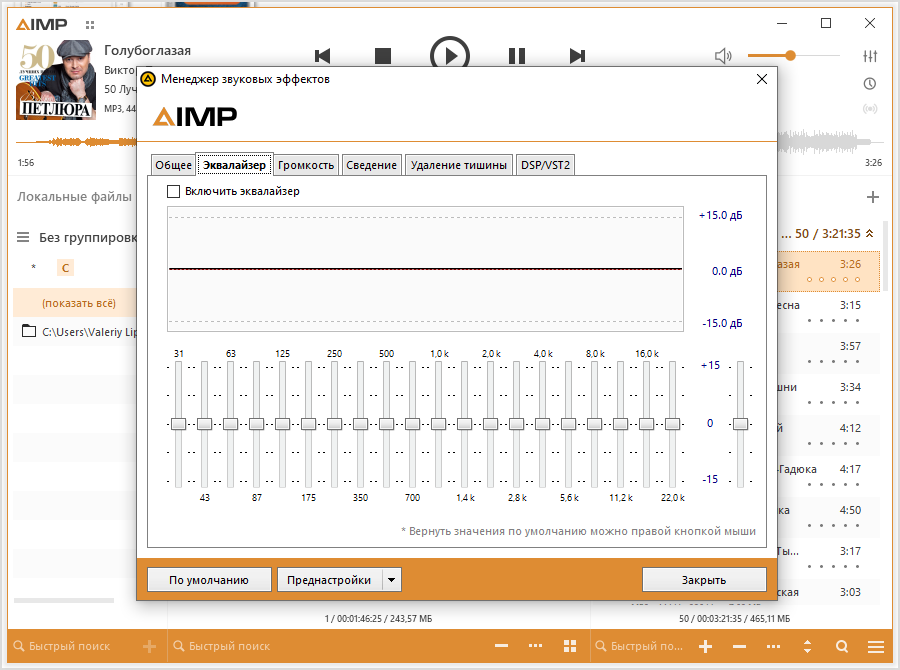Open the Сведение tab

pos(371,165)
